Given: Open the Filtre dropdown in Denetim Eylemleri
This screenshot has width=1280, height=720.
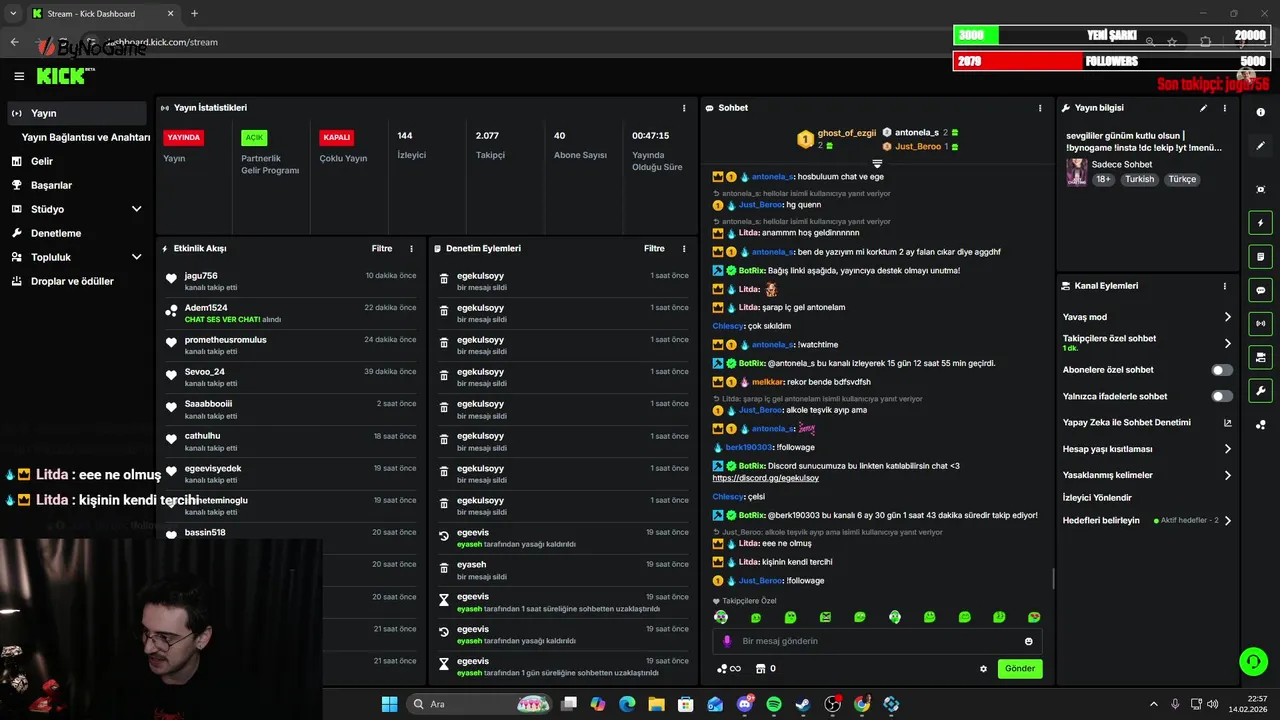Looking at the screenshot, I should tap(654, 248).
